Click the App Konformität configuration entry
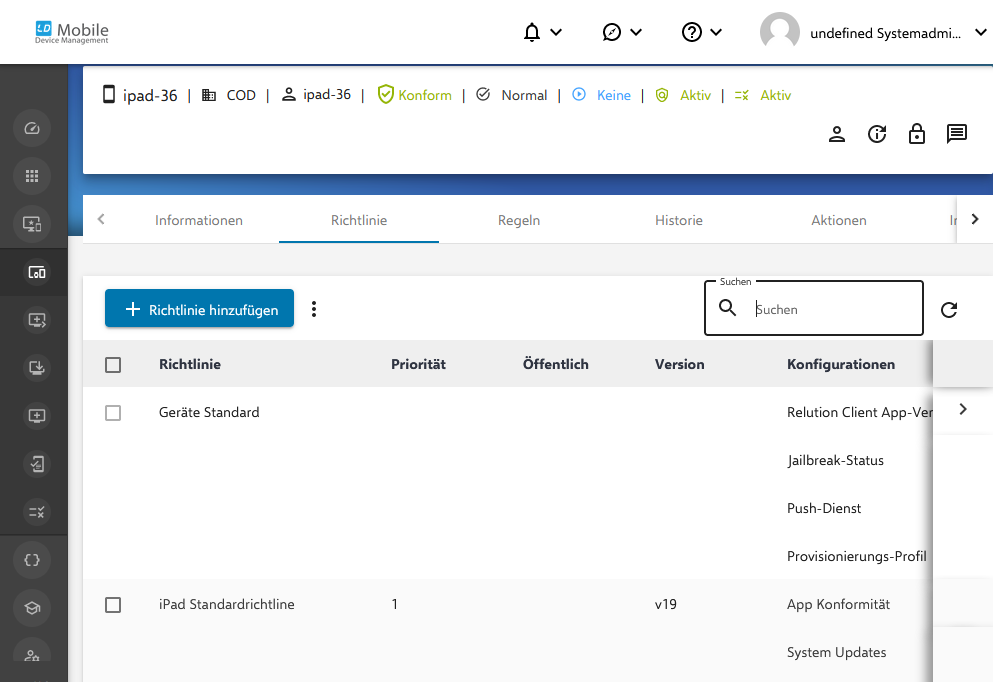993x682 pixels. pyautogui.click(x=838, y=604)
